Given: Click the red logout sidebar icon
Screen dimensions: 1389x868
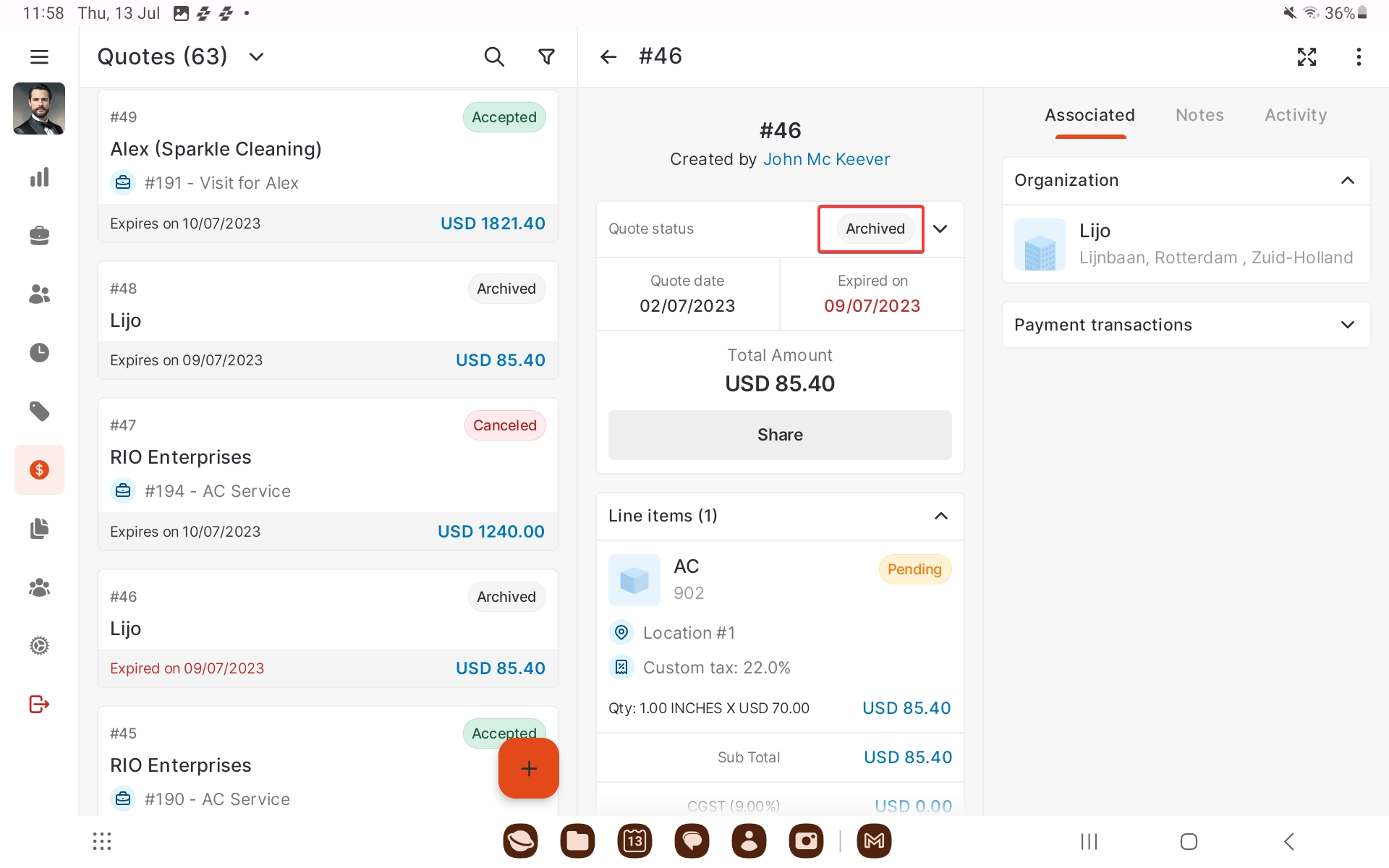Looking at the screenshot, I should (39, 704).
